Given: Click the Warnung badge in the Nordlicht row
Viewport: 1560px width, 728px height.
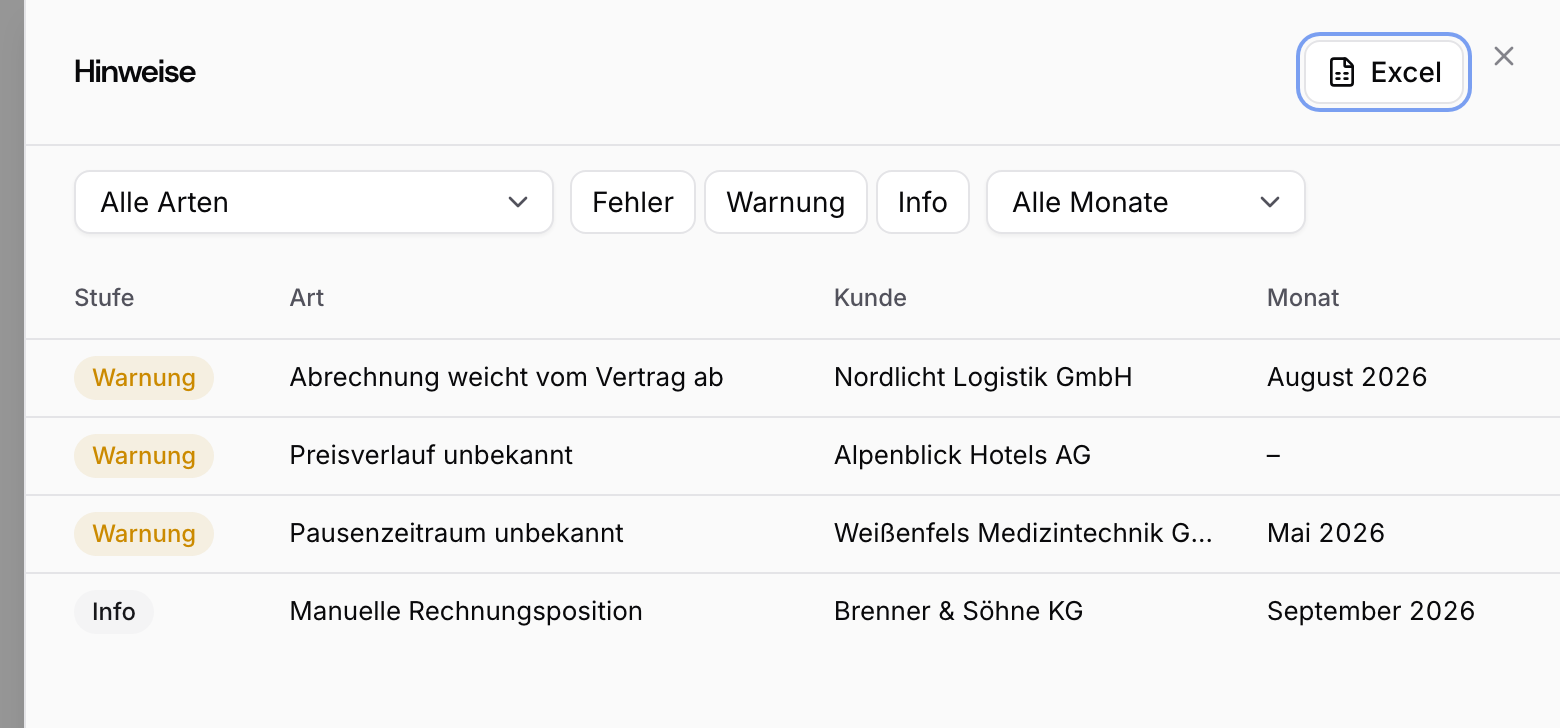Looking at the screenshot, I should pyautogui.click(x=144, y=378).
